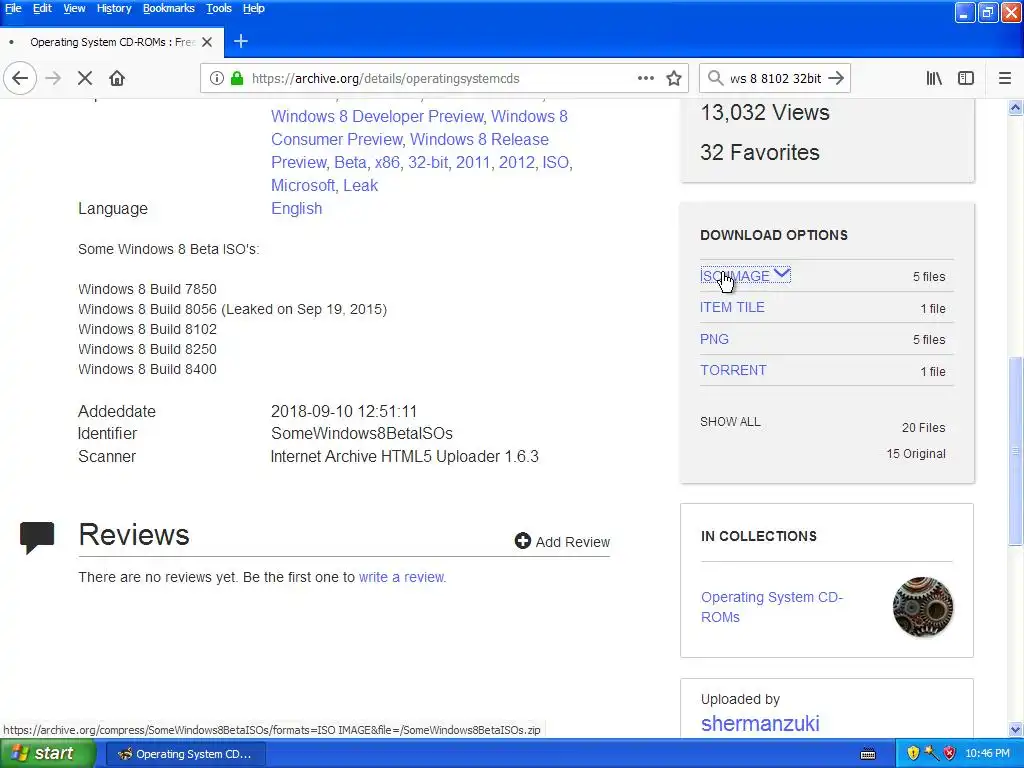Open the write a review link
The height and width of the screenshot is (768, 1024).
coord(402,577)
